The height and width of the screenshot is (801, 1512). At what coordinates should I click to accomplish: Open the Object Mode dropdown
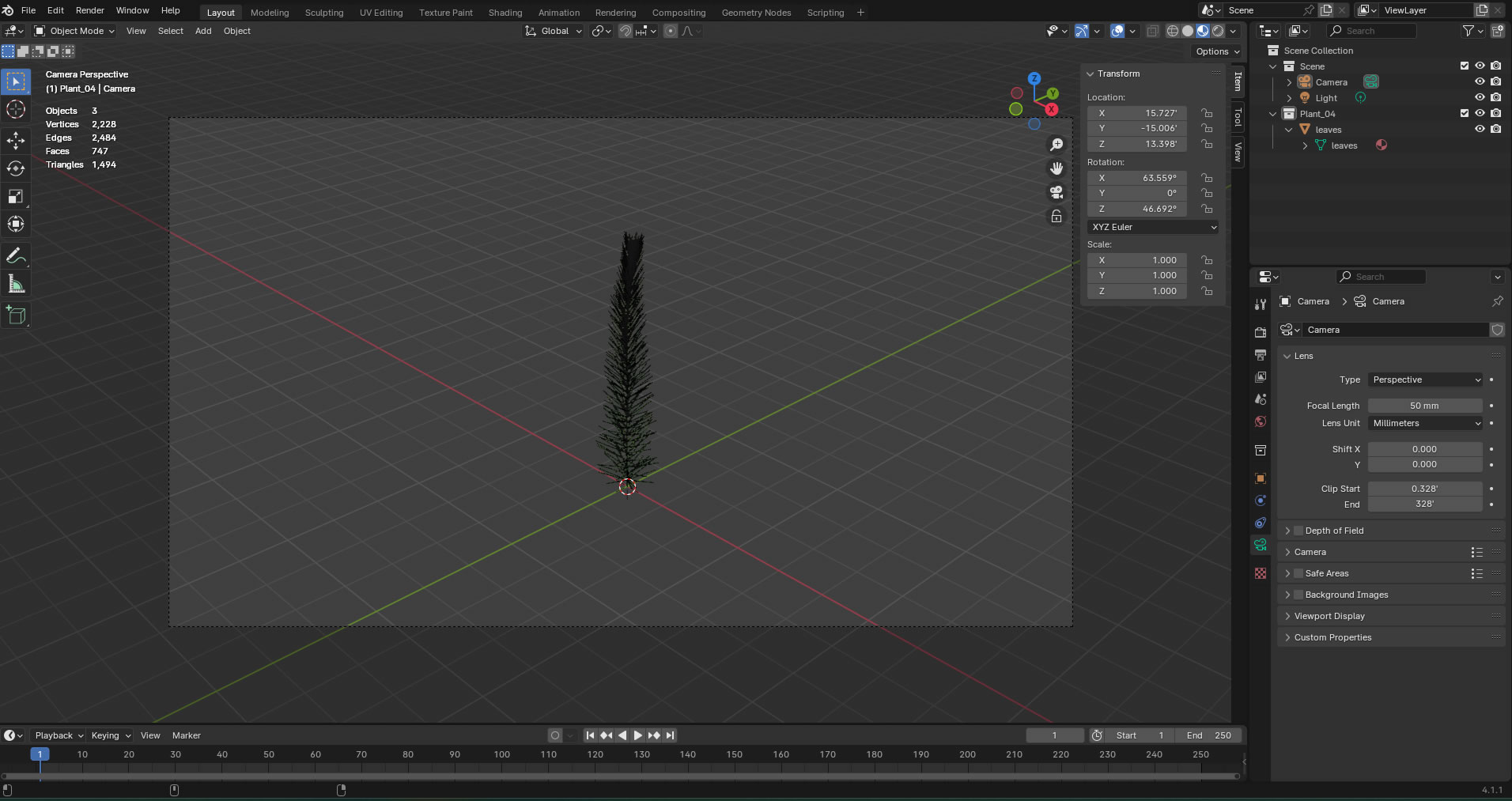(x=75, y=31)
